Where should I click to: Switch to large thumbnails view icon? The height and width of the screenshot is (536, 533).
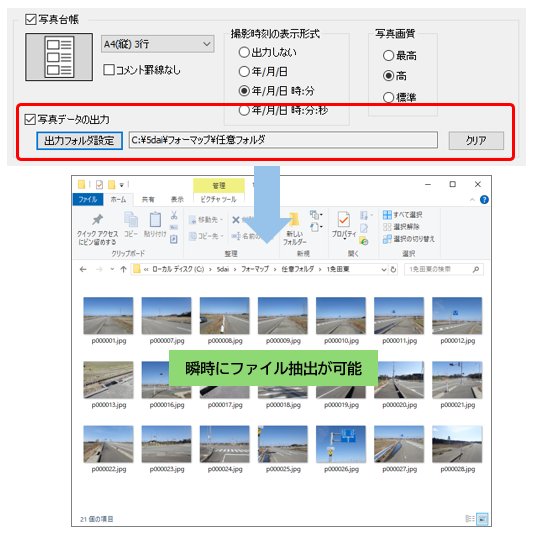point(482,519)
